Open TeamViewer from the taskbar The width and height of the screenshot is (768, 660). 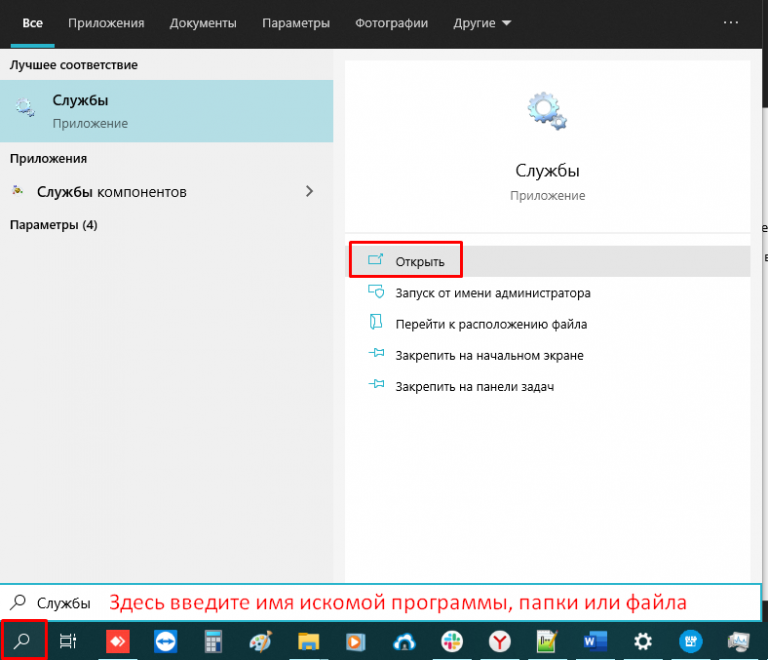point(164,641)
